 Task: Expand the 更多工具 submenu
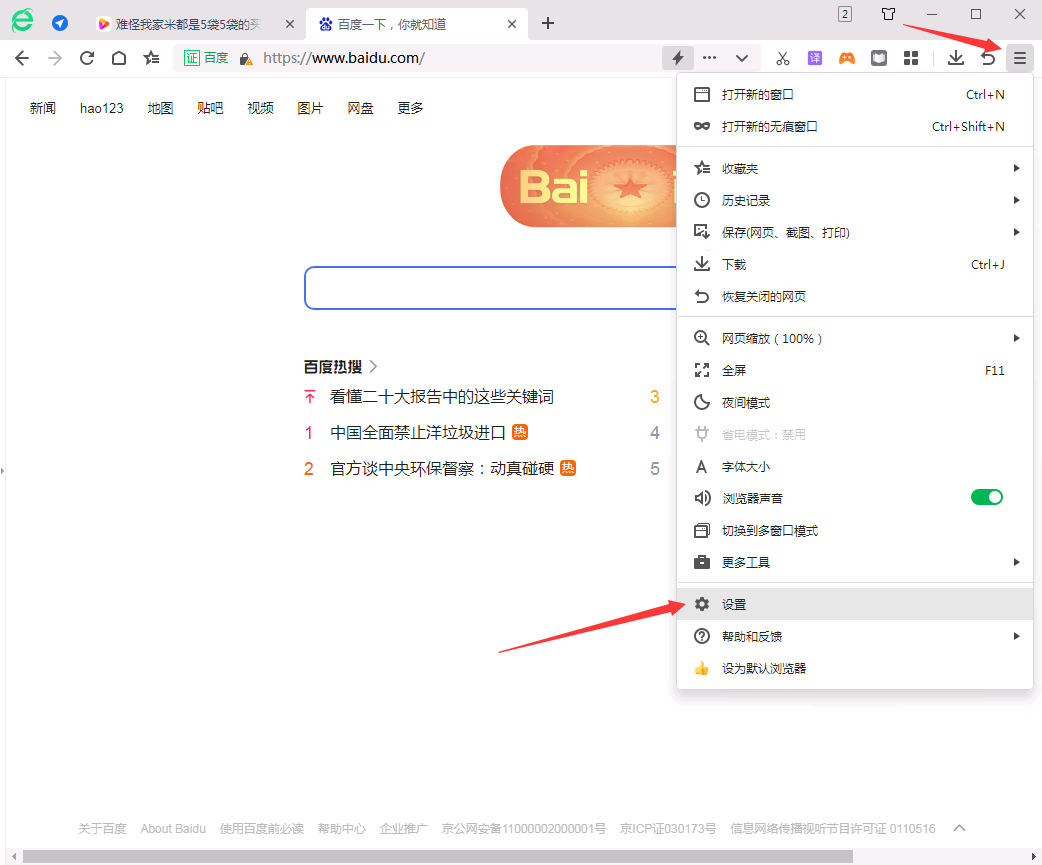pyautogui.click(x=855, y=563)
